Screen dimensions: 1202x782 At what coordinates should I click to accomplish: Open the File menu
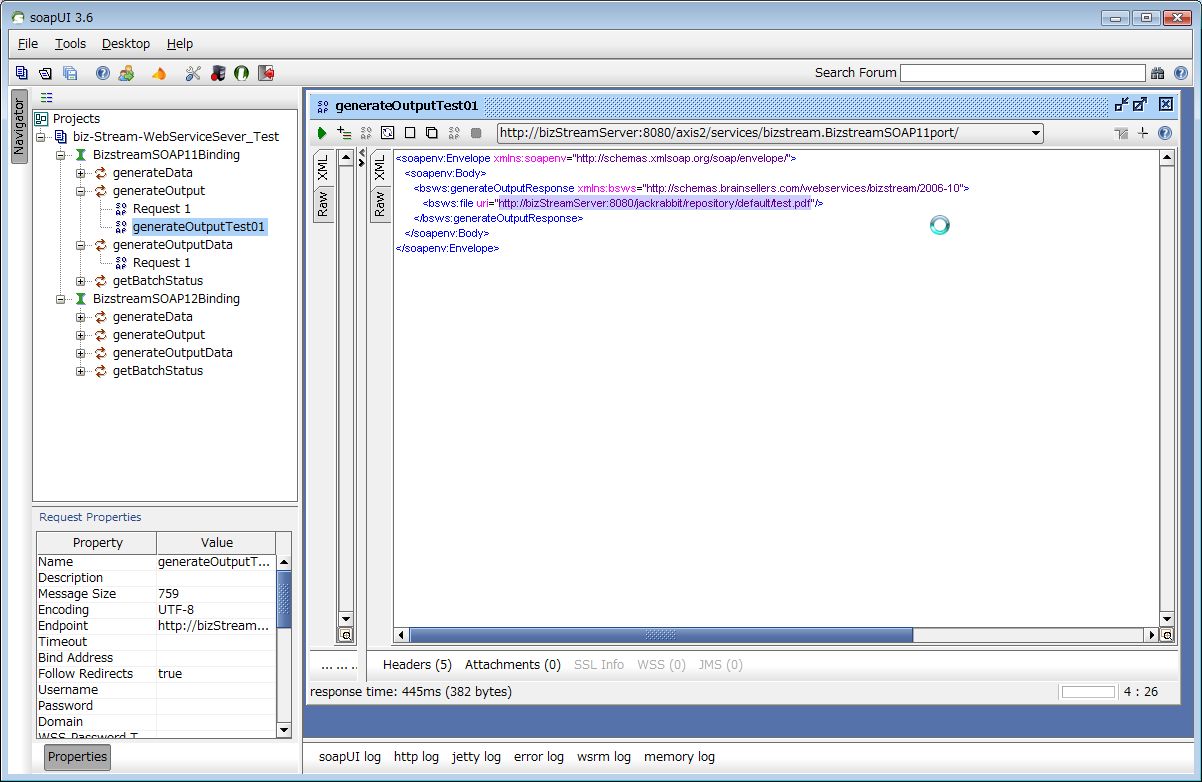tap(28, 44)
